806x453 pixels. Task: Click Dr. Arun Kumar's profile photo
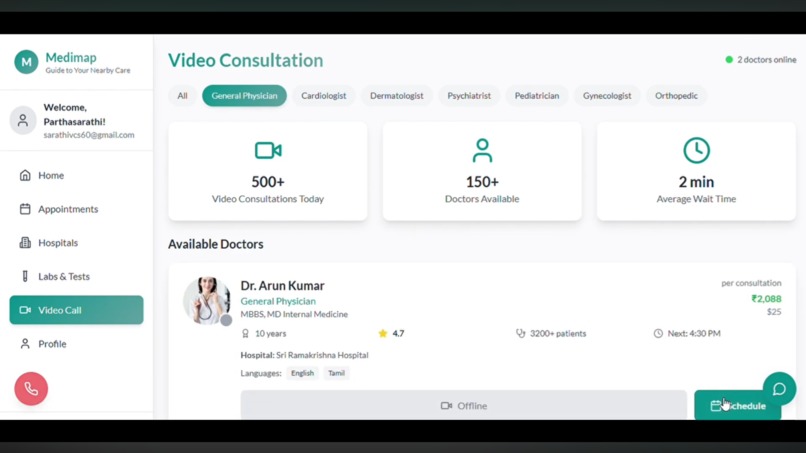point(207,301)
